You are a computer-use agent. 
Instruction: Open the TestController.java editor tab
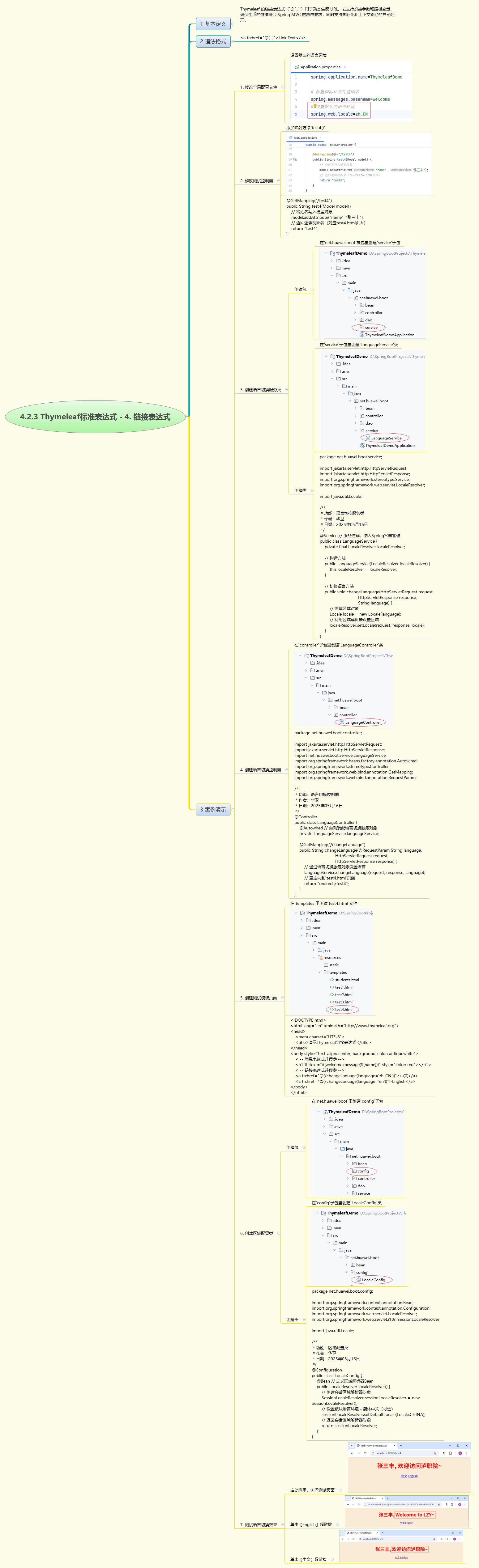point(305,138)
